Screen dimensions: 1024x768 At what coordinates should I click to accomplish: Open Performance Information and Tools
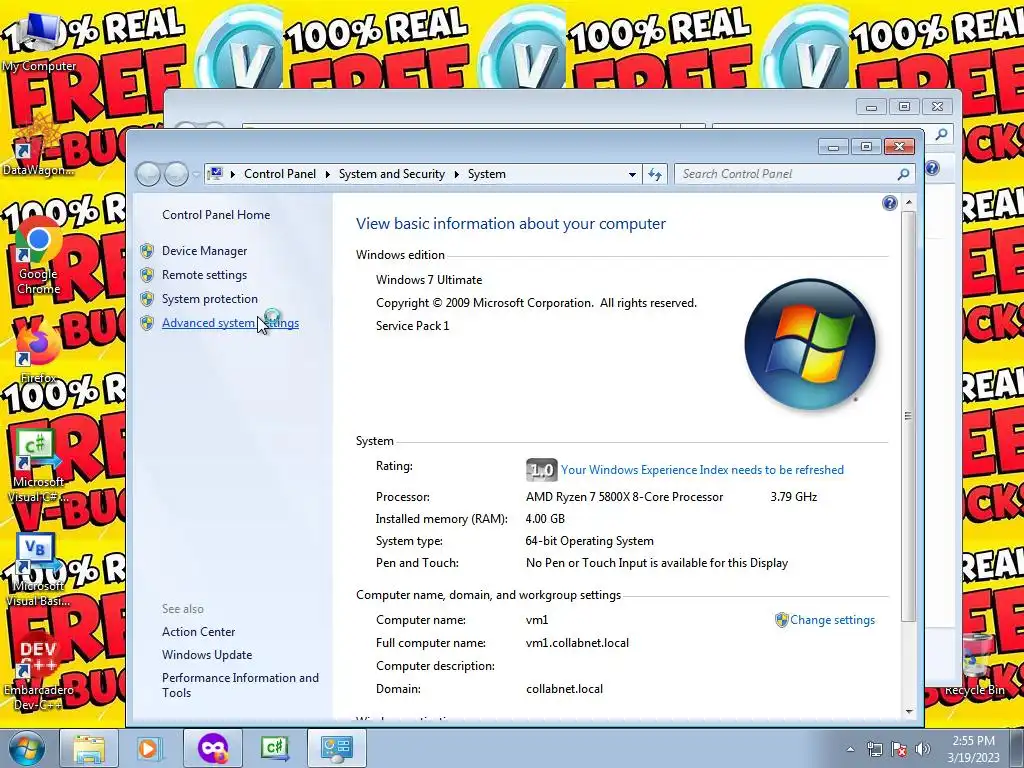(x=240, y=685)
